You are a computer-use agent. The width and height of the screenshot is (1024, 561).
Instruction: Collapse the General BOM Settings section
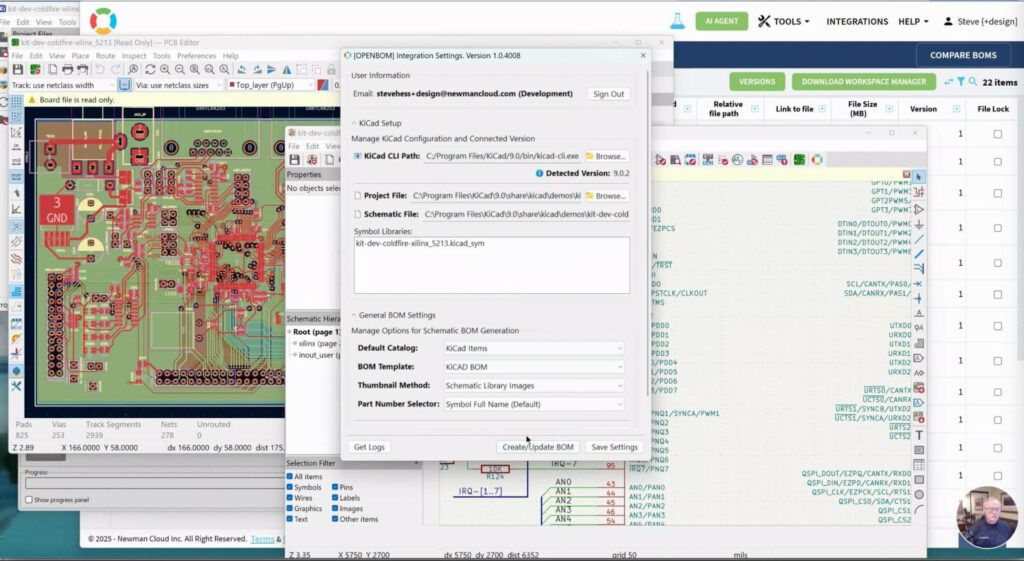coord(394,315)
